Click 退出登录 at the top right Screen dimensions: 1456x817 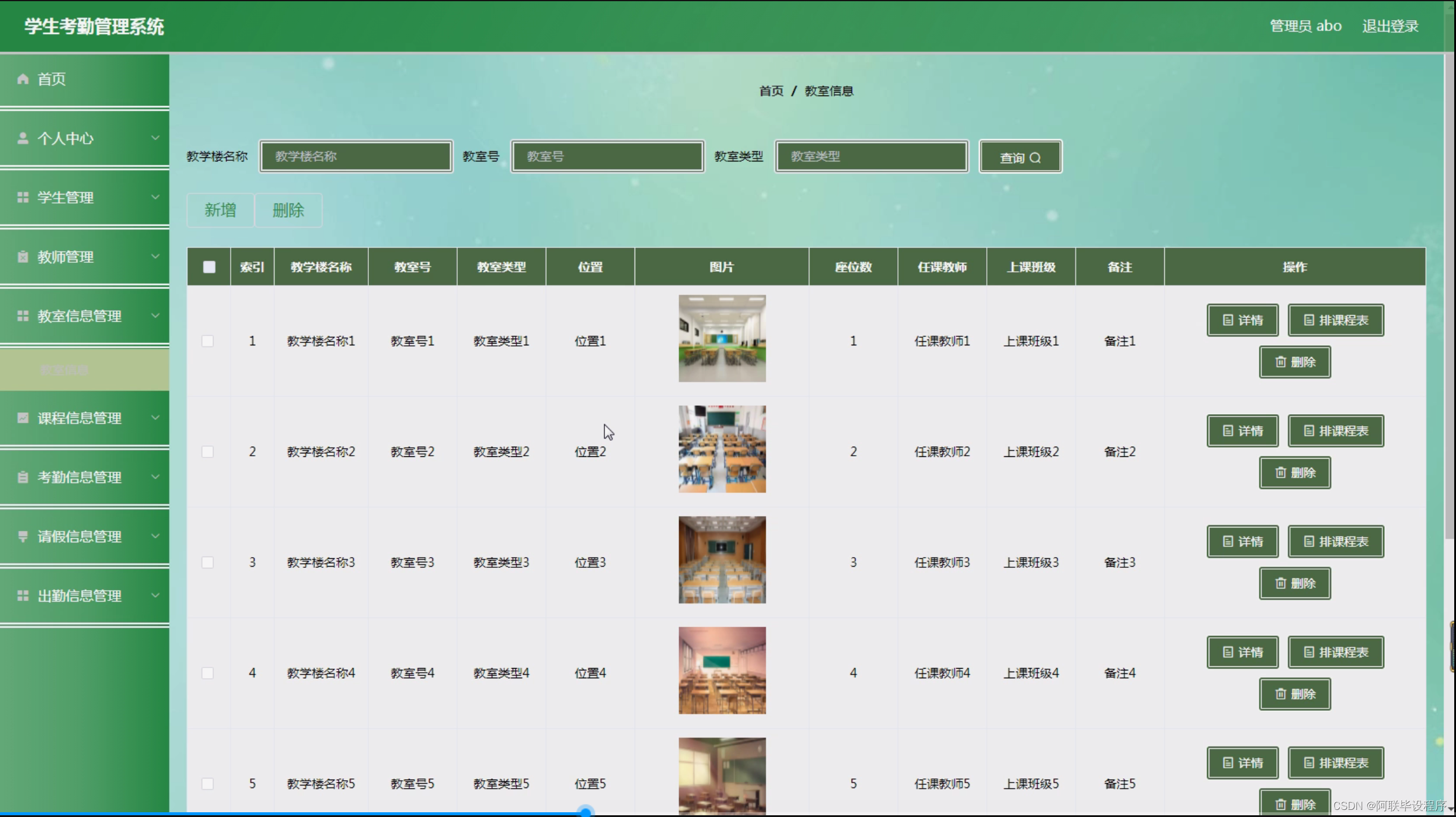pos(1390,26)
